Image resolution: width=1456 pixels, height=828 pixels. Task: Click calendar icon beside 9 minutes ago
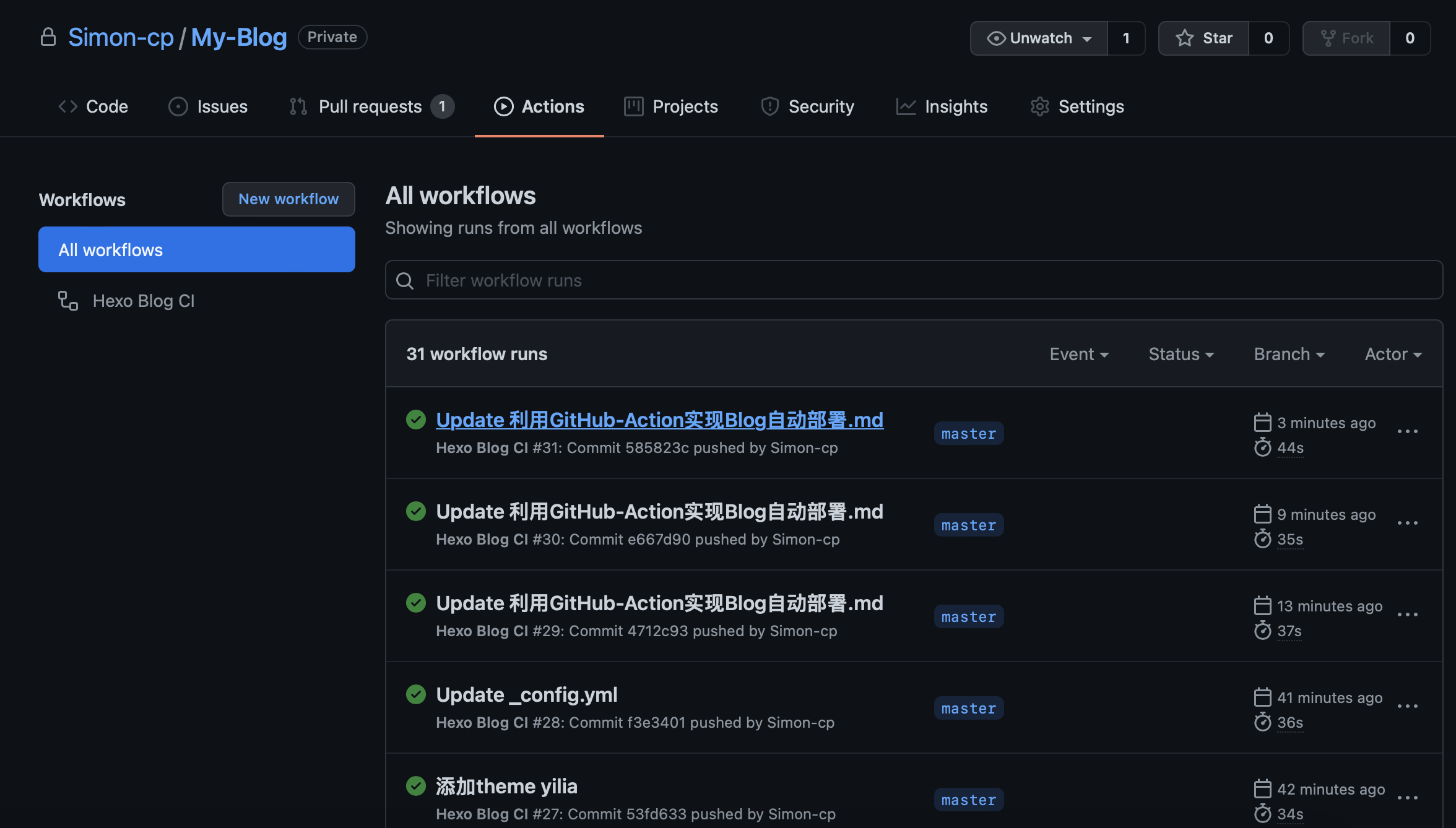click(x=1262, y=514)
